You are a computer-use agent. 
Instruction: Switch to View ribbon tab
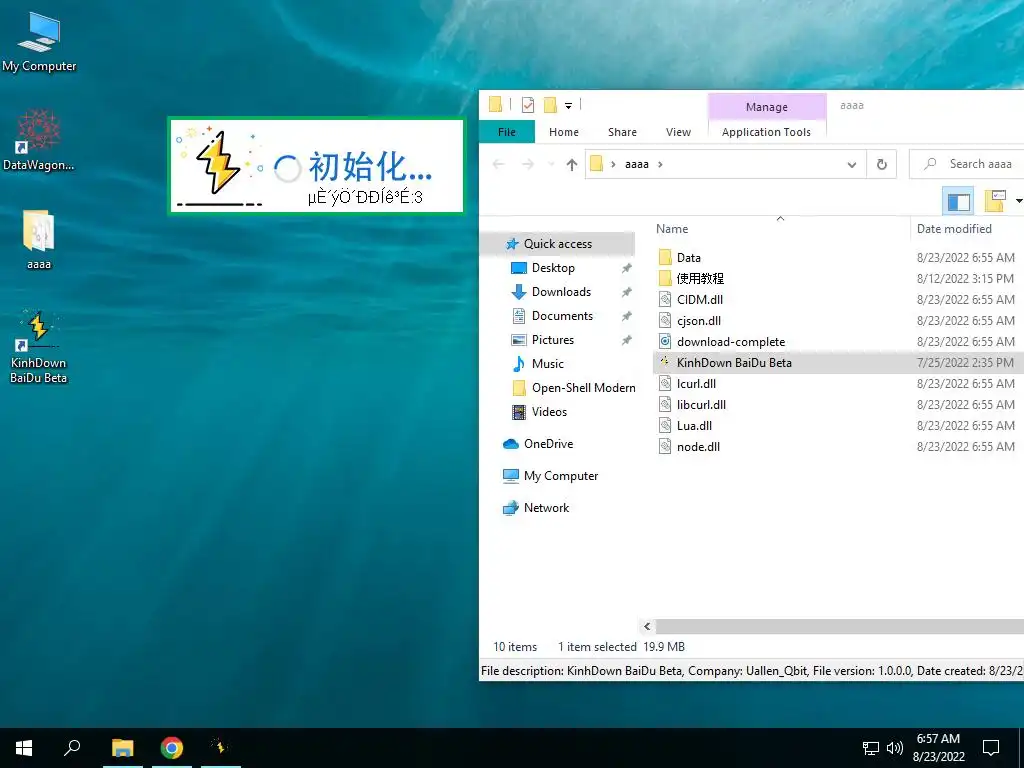(678, 132)
